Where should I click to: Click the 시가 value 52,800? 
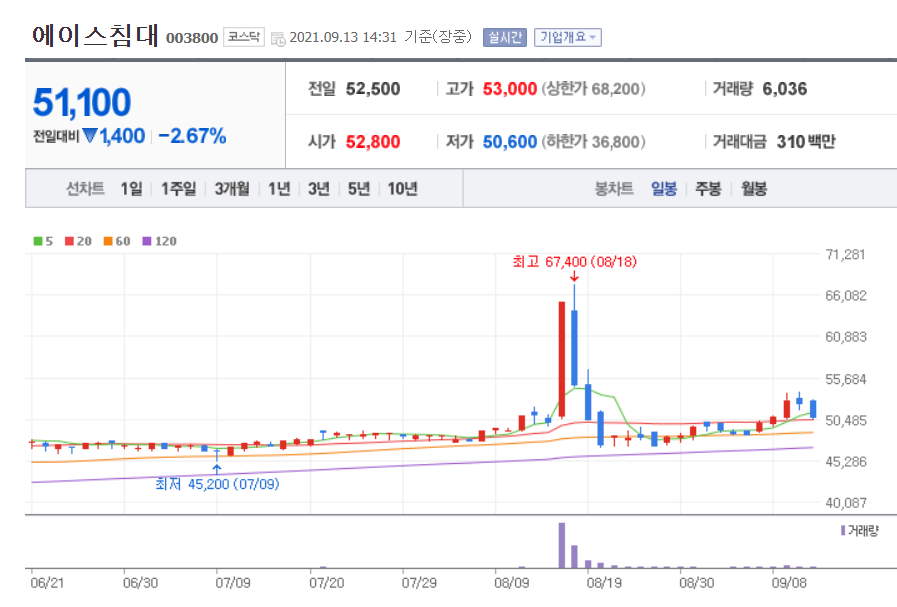(373, 142)
